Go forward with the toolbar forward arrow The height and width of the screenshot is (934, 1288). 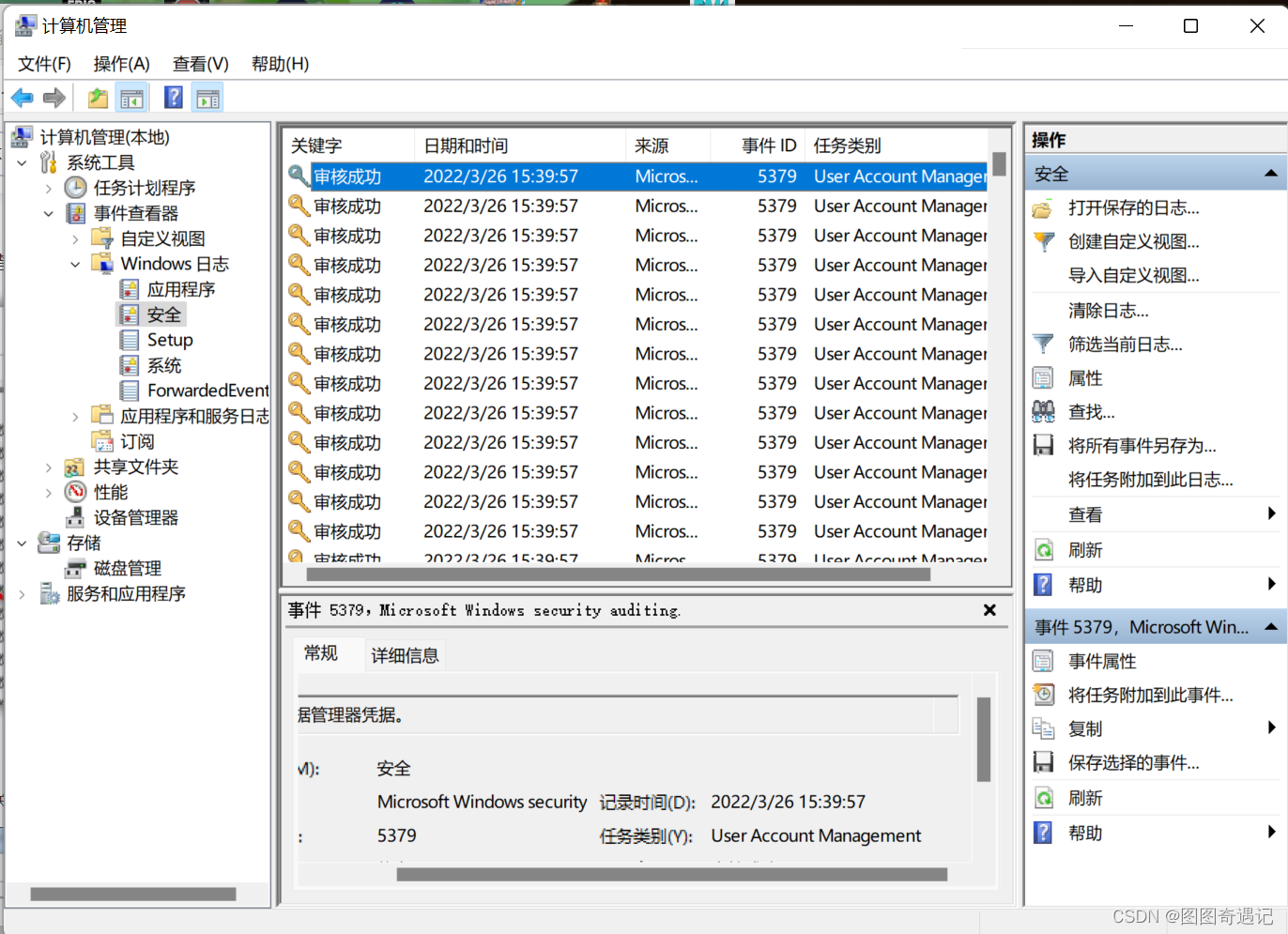[x=54, y=98]
